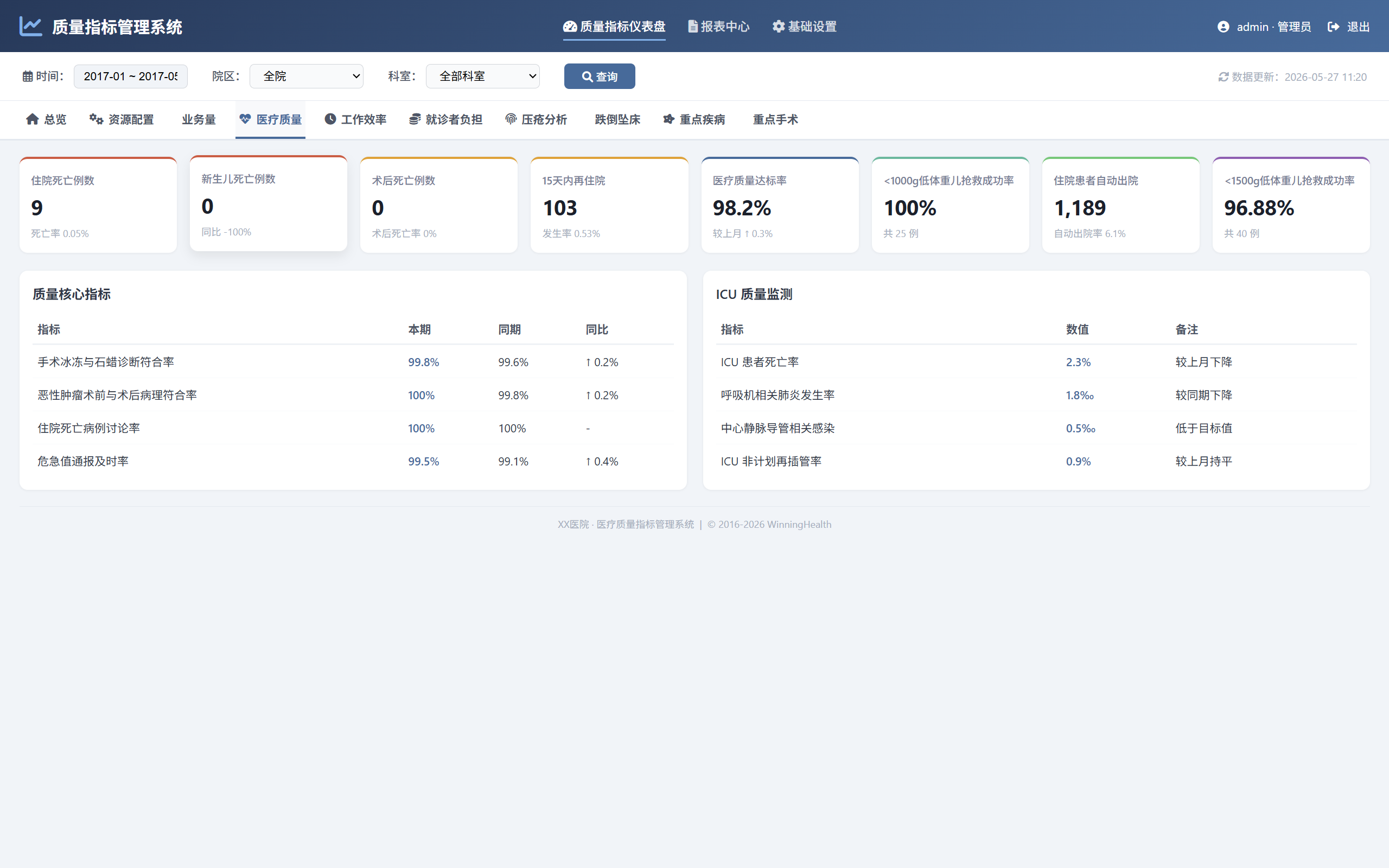Switch to the 就诊者负担 tab
This screenshot has height=868, width=1389.
point(445,119)
